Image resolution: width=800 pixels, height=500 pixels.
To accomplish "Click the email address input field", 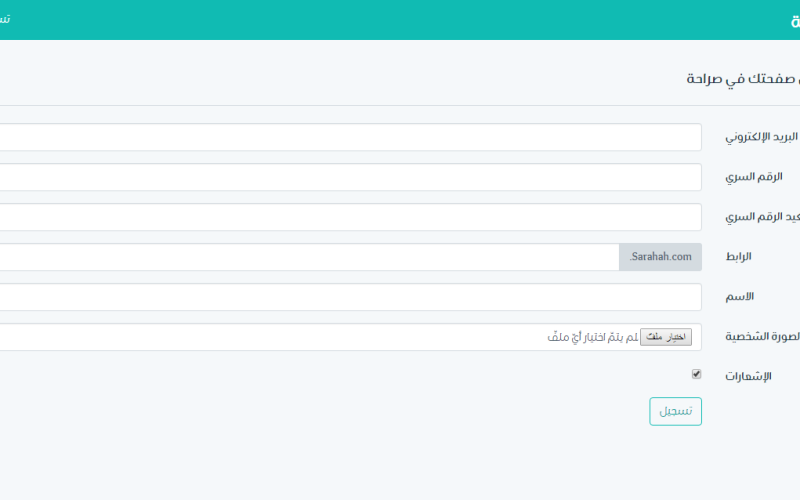I will [350, 137].
